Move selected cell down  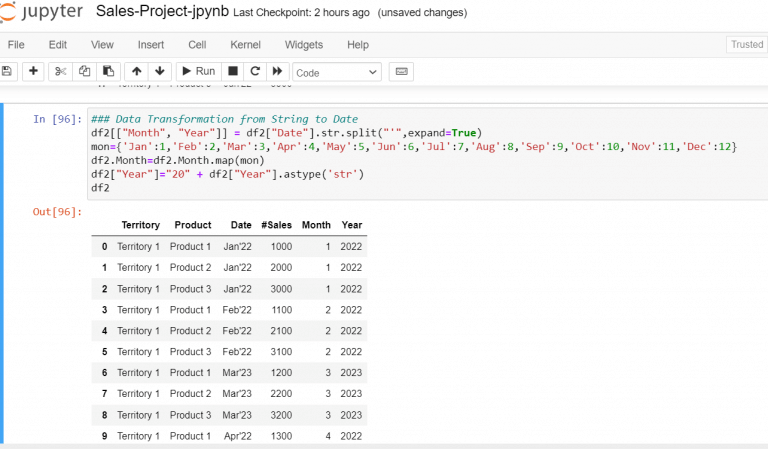[x=159, y=71]
